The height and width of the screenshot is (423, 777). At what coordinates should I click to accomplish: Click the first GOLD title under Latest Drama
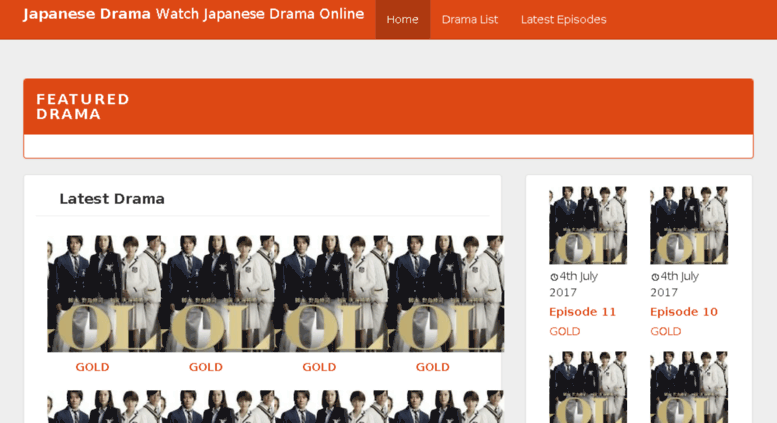[92, 367]
